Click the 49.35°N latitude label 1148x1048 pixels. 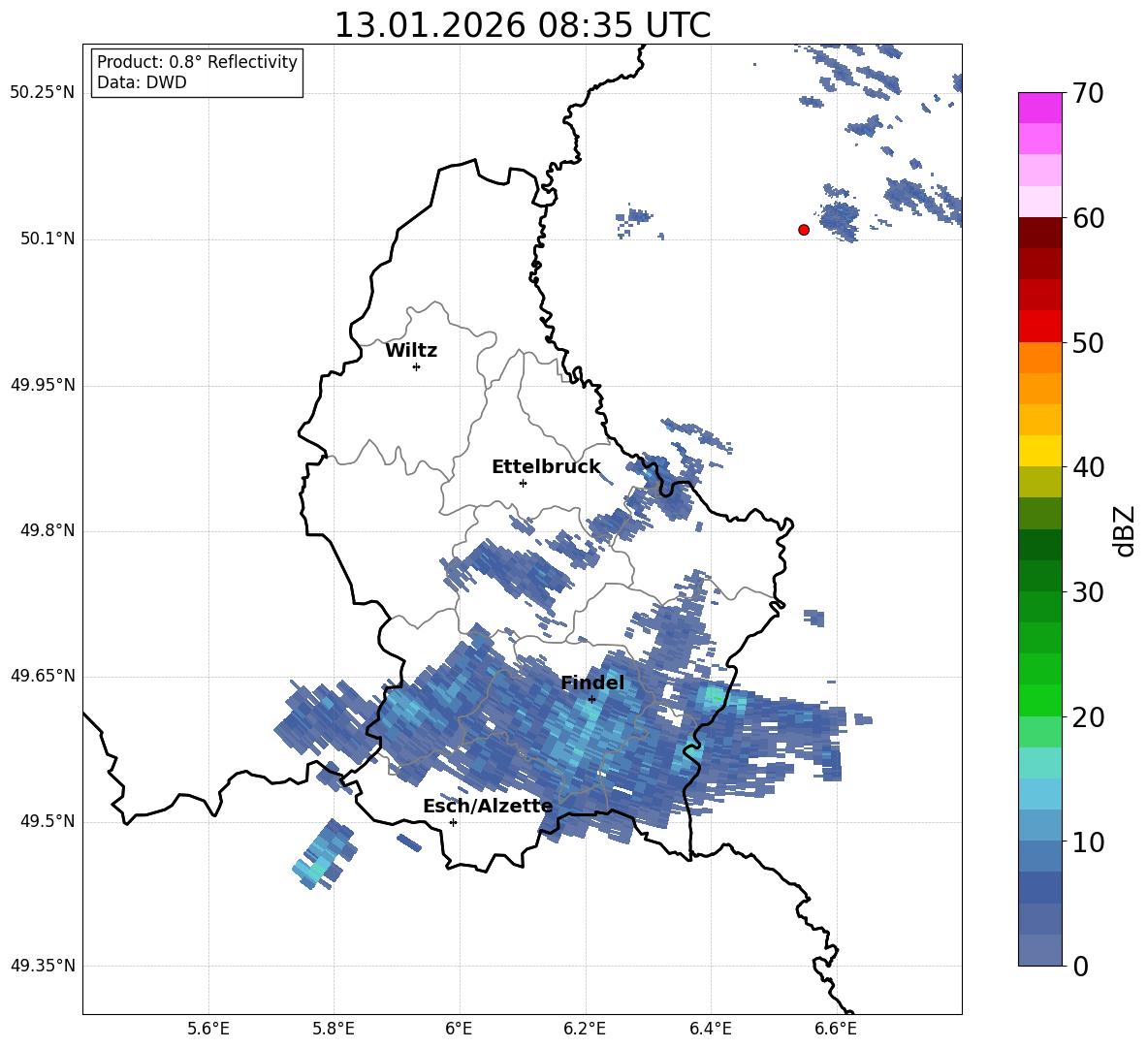(43, 966)
